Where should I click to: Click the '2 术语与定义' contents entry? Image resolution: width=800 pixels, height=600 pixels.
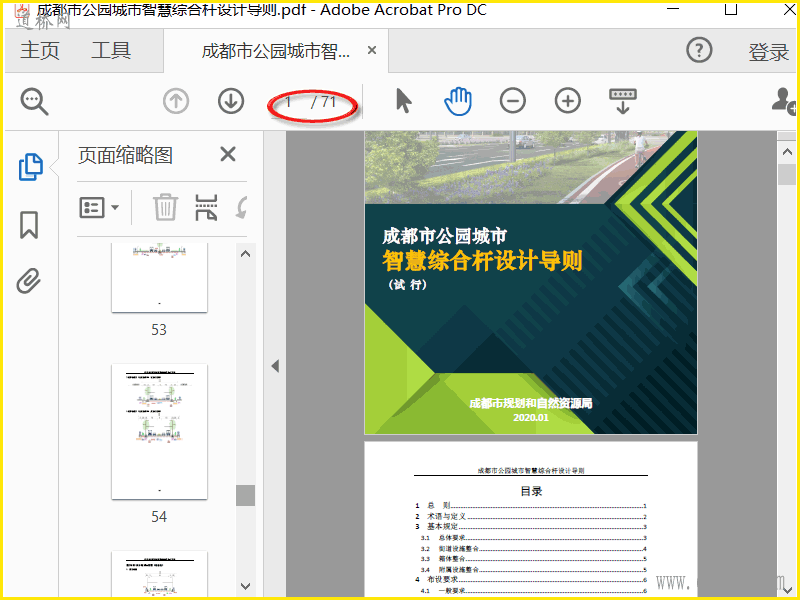[531, 516]
